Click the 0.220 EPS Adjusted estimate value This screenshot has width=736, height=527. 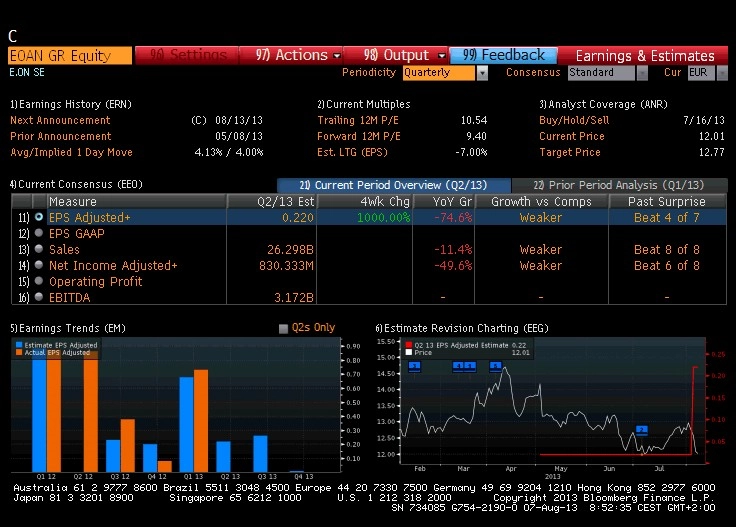click(298, 218)
